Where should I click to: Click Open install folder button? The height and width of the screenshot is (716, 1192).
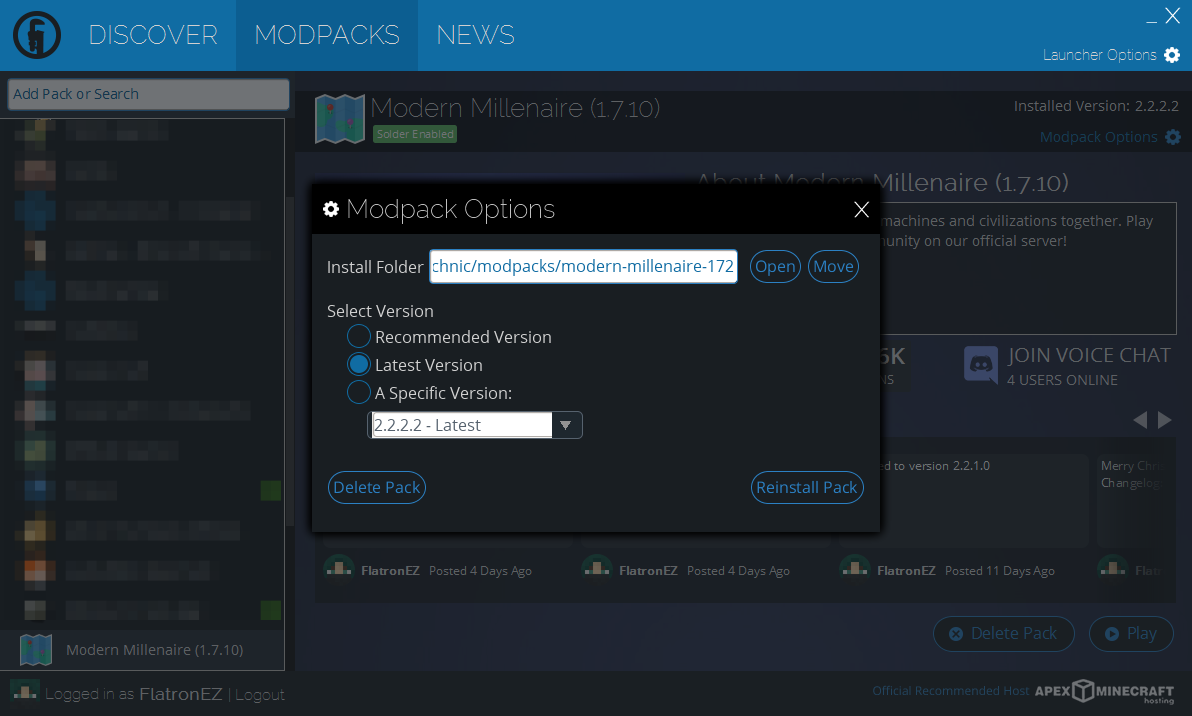[x=775, y=267]
